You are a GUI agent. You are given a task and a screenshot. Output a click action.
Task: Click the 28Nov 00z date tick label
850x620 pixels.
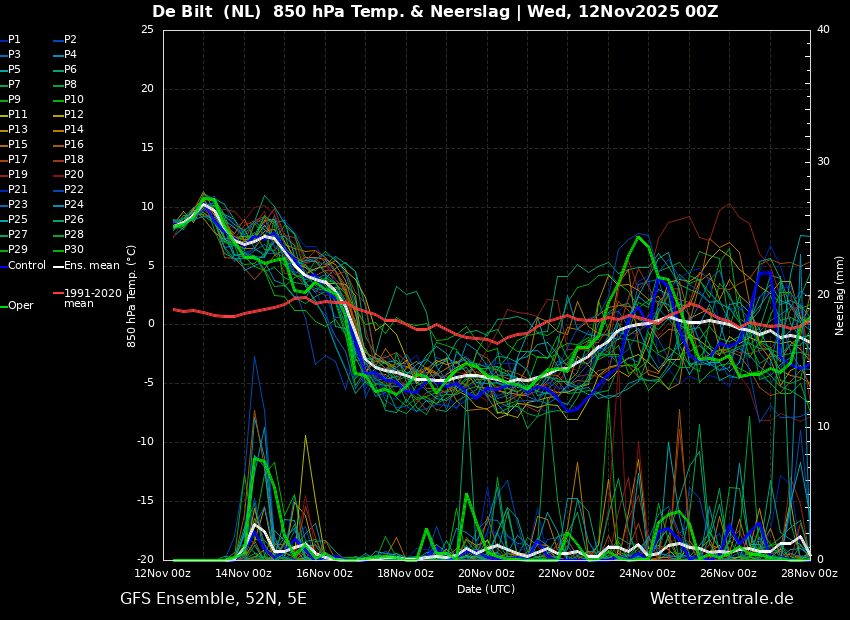click(808, 574)
